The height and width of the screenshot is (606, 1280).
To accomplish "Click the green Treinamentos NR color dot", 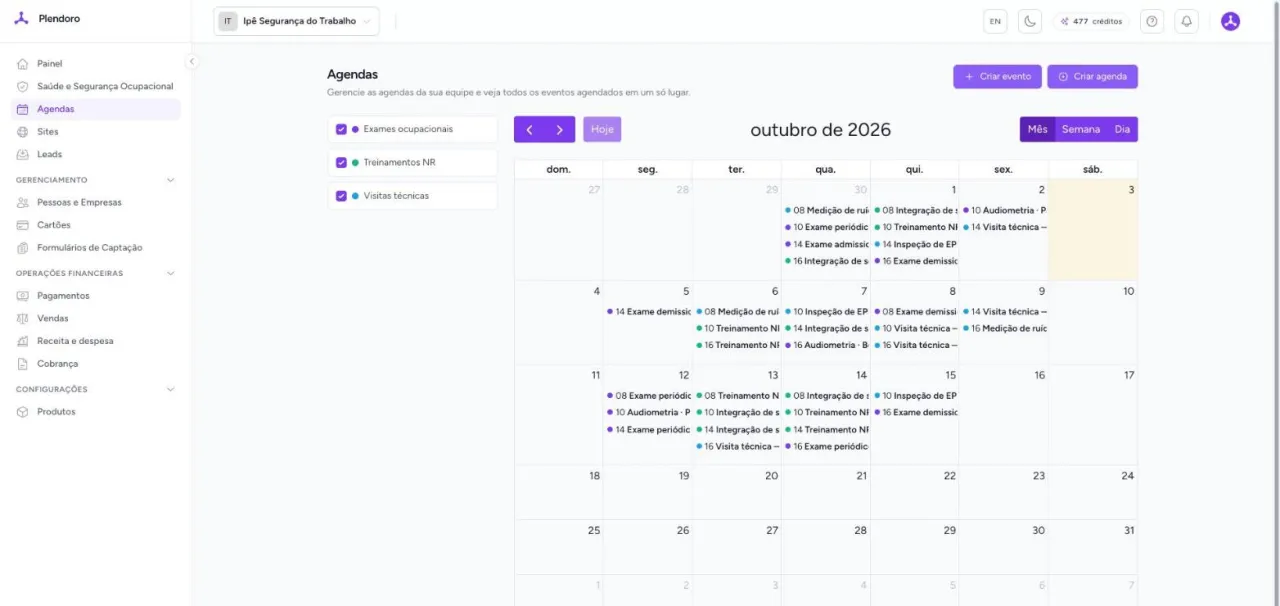I will pos(355,163).
